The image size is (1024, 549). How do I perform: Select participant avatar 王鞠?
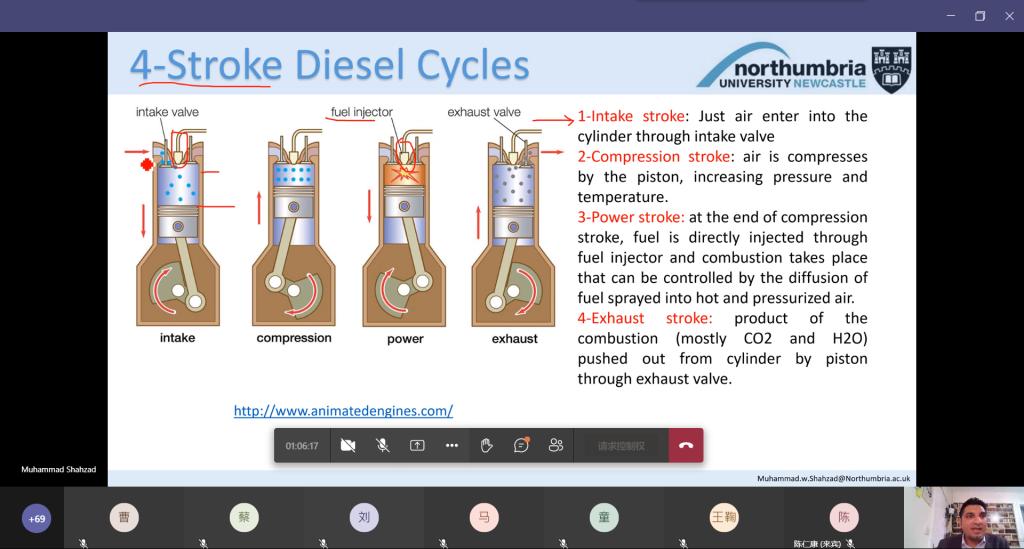point(724,518)
